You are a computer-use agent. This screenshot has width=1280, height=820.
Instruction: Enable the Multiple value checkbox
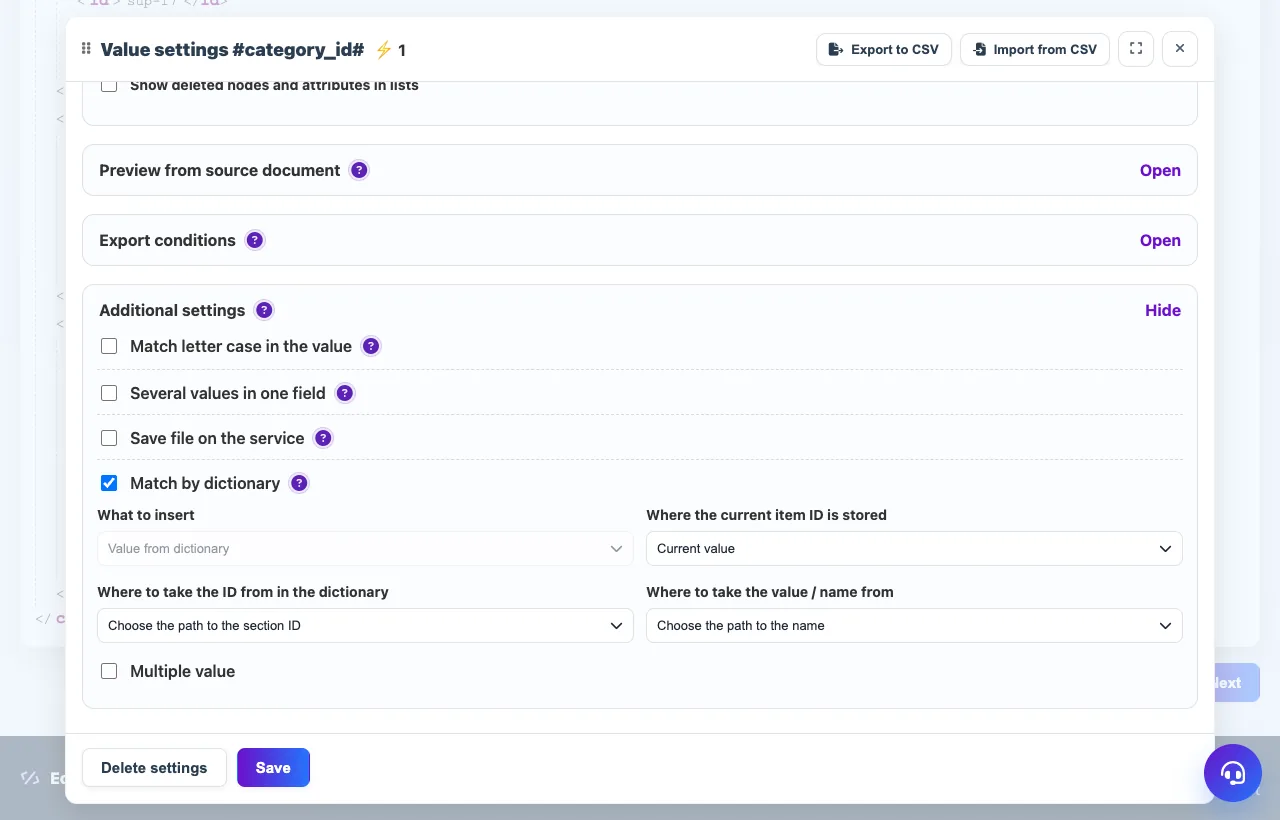(109, 671)
